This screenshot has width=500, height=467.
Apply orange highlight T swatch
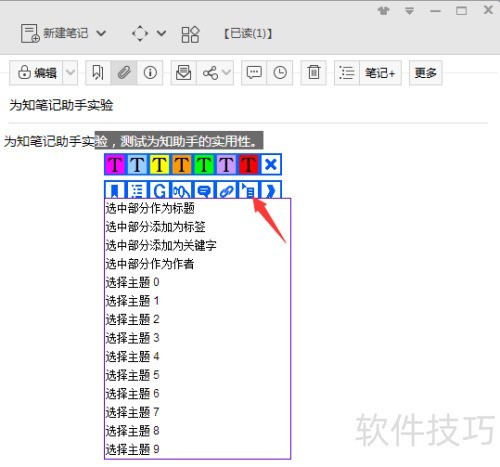(182, 164)
